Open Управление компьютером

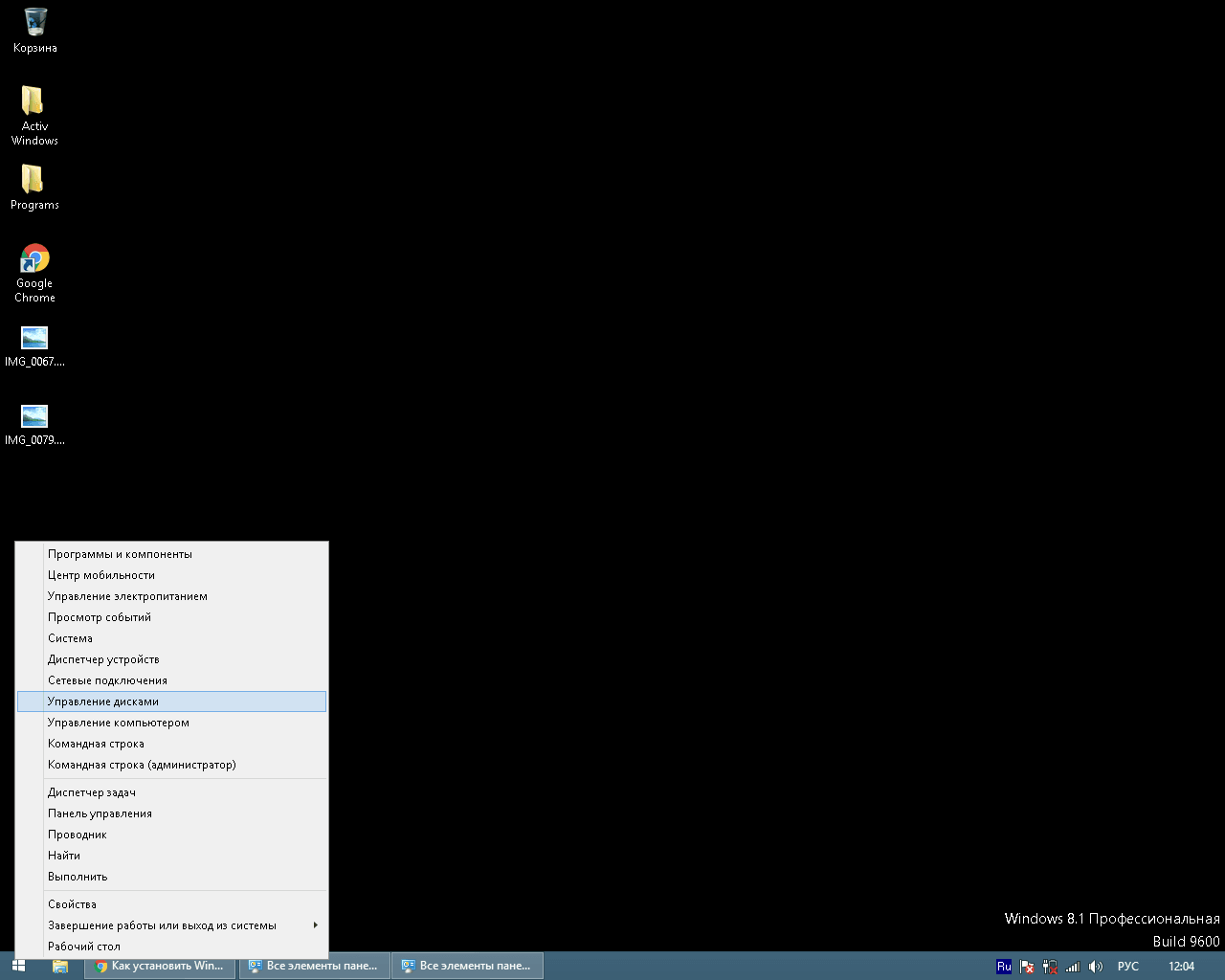coord(172,723)
